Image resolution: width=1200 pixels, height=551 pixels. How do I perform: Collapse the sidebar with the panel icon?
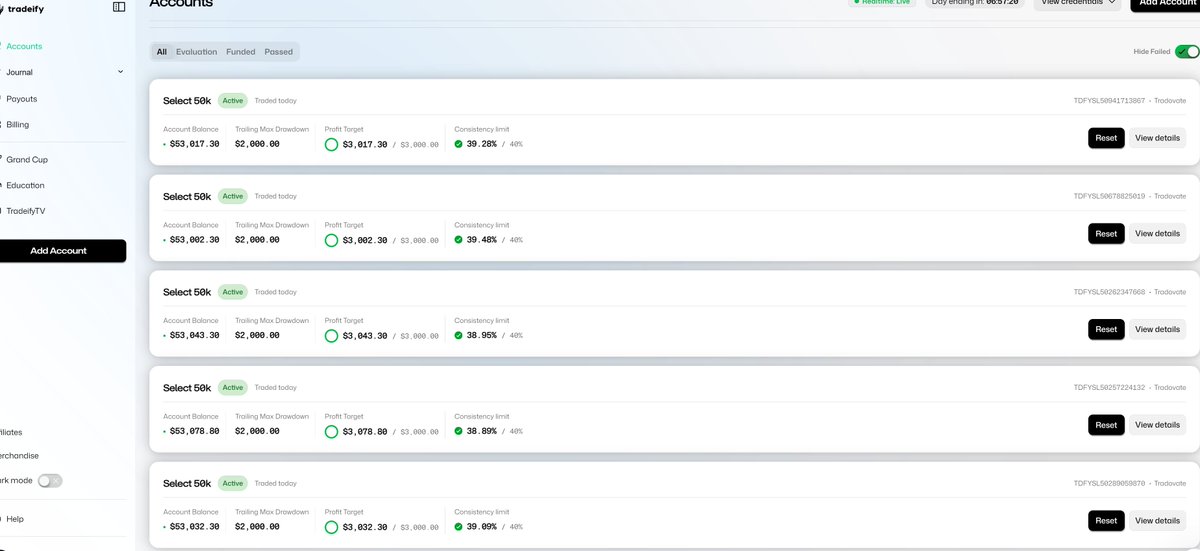point(119,7)
